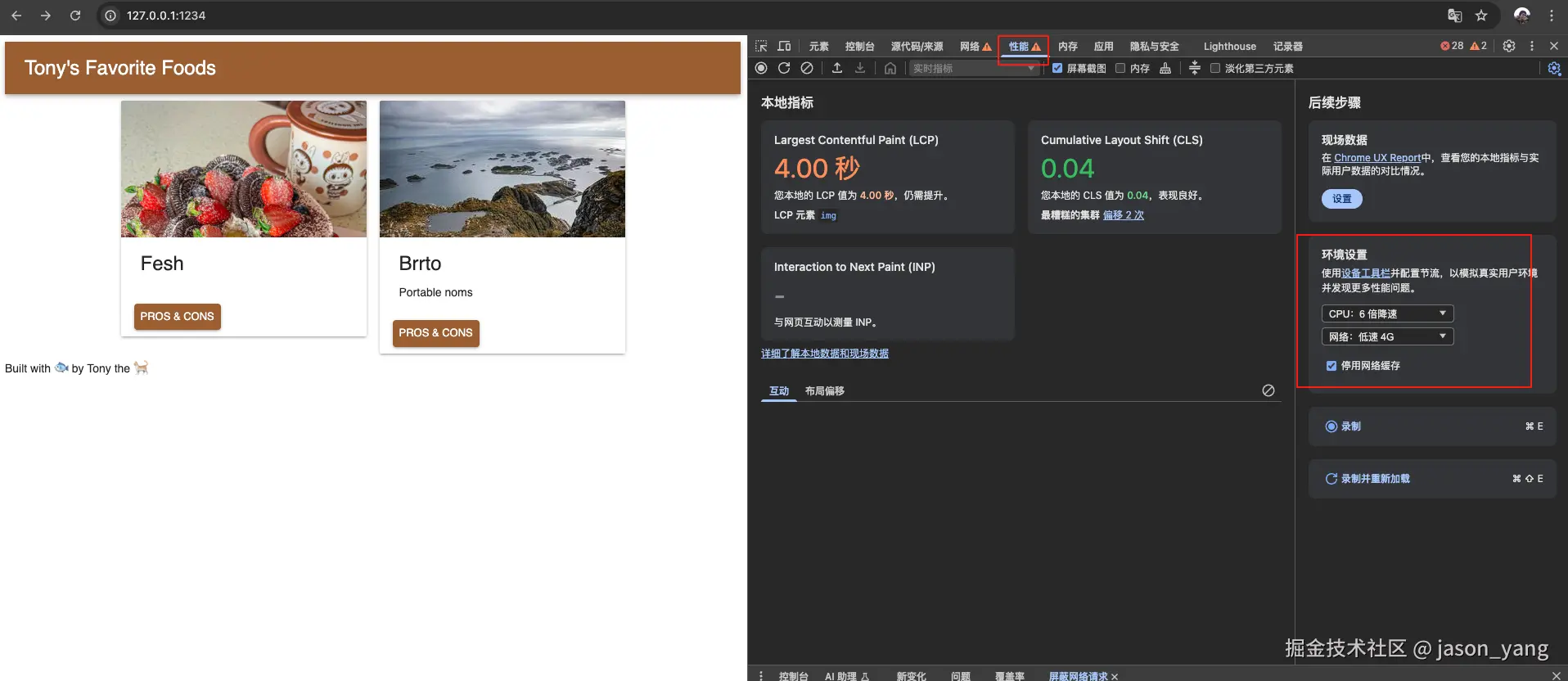Reload the page with the refresh icon

click(x=75, y=16)
